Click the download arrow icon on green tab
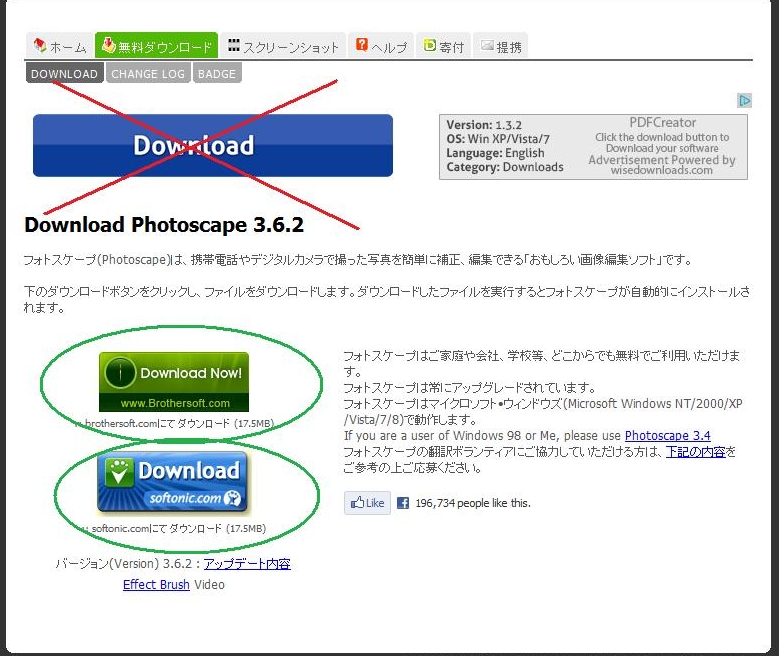The width and height of the screenshot is (779, 656). tap(108, 45)
